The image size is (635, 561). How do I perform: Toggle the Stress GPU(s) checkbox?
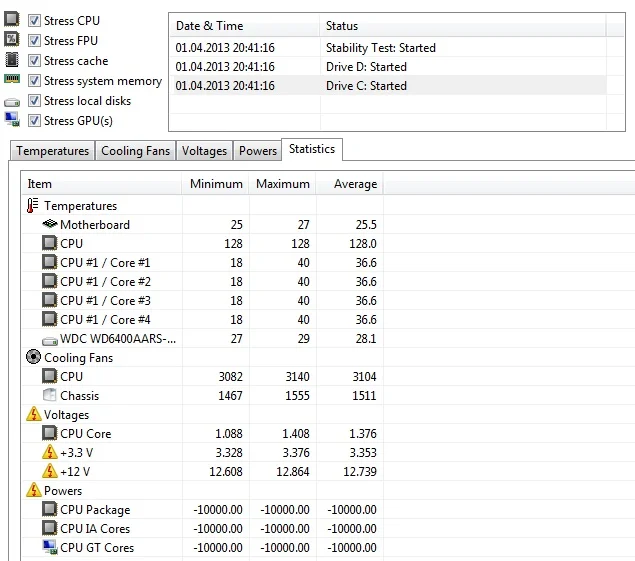pyautogui.click(x=34, y=120)
